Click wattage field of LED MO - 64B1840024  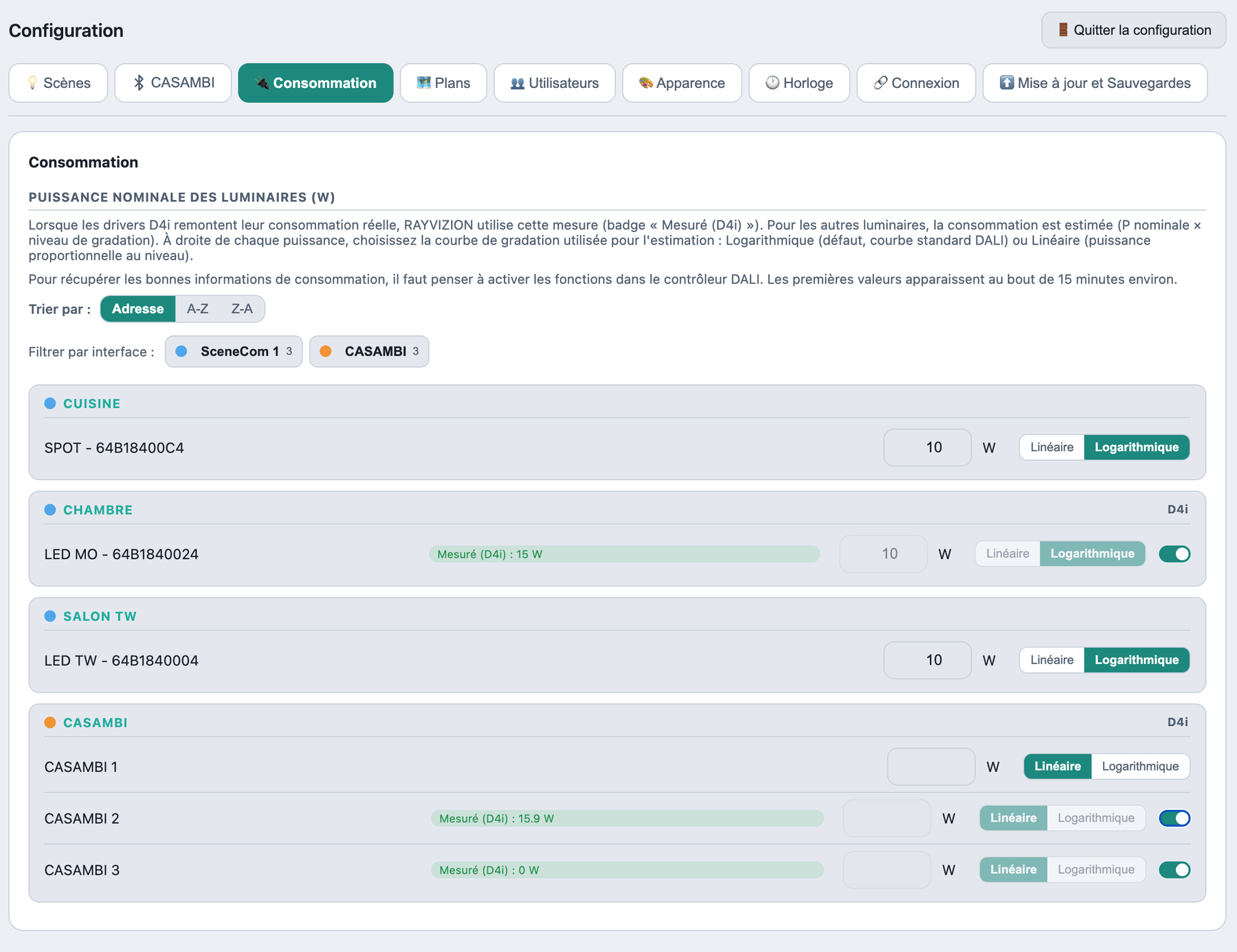[x=884, y=554]
